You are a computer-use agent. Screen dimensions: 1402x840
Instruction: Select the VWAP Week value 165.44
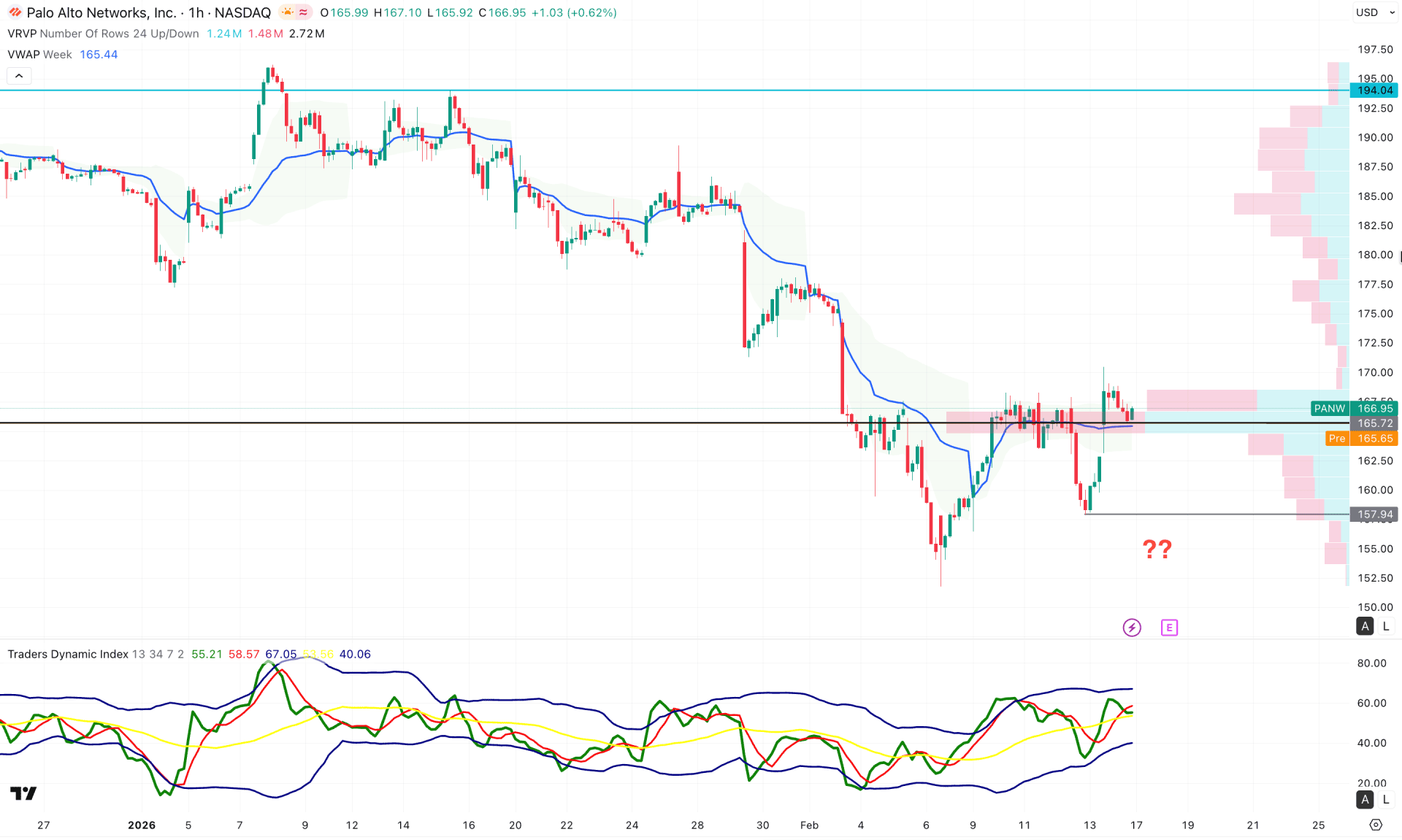99,54
